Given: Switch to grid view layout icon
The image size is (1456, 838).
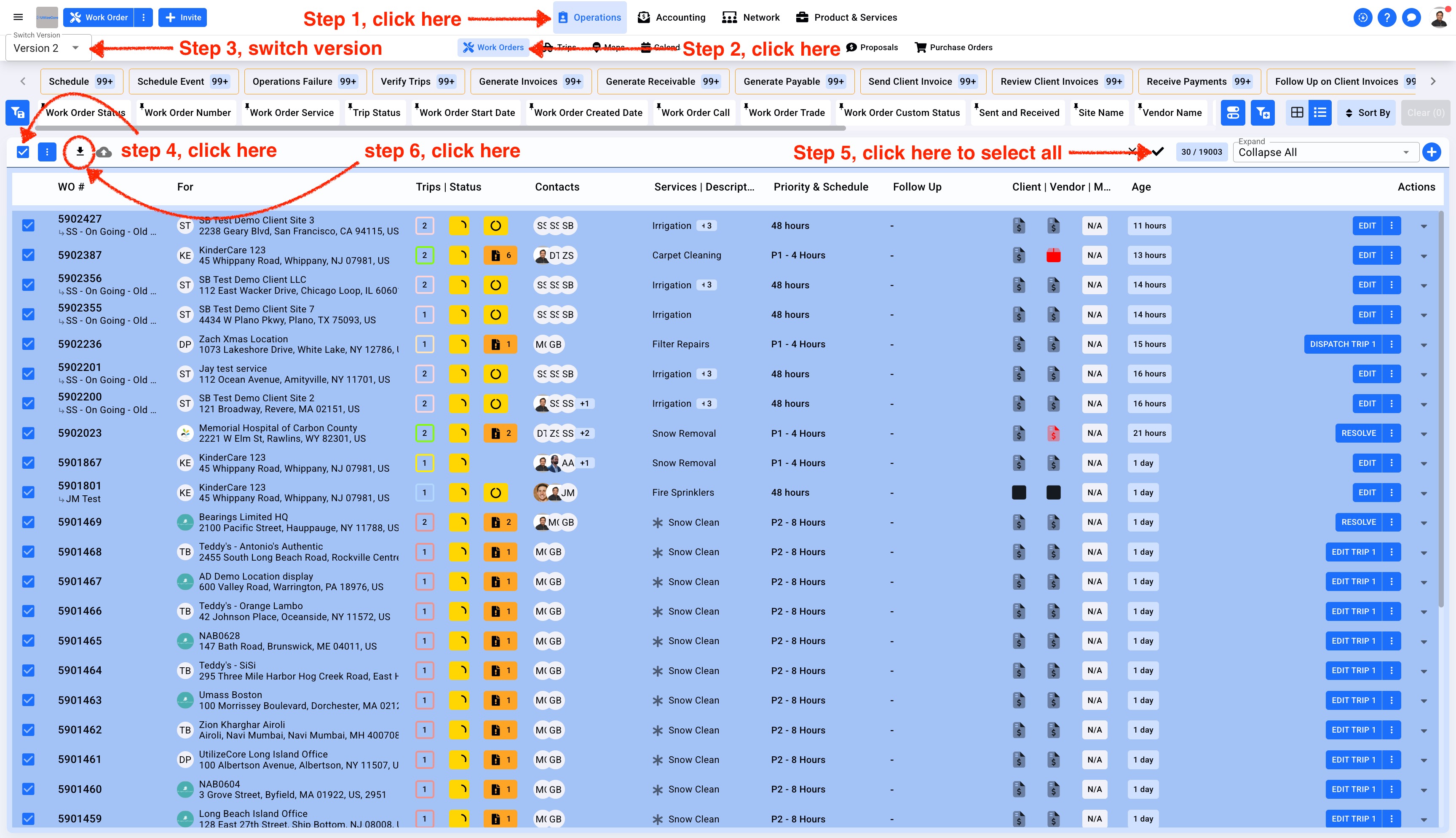Looking at the screenshot, I should (1297, 113).
